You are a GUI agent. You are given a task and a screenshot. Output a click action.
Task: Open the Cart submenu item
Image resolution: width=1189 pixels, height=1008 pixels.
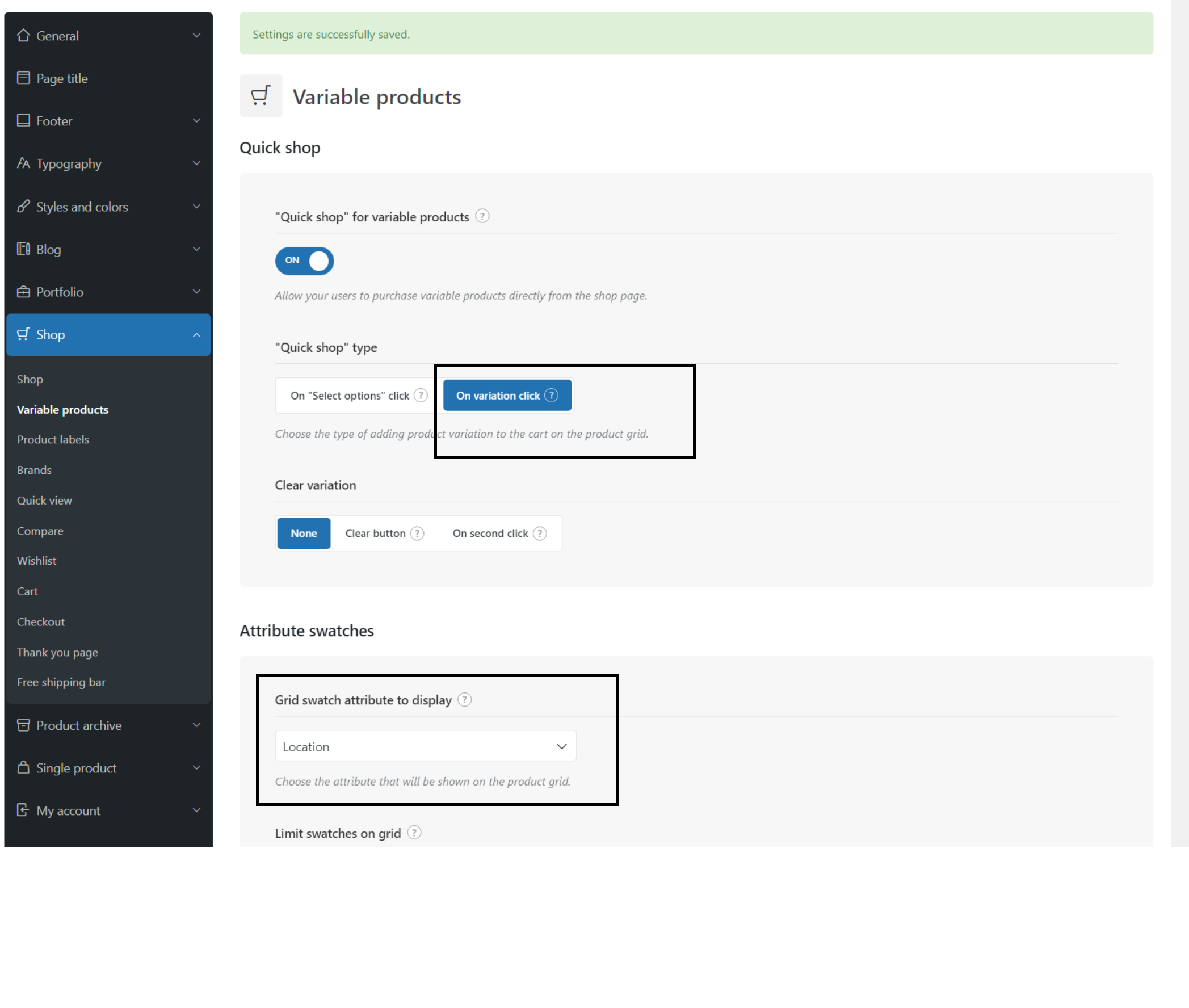click(27, 591)
